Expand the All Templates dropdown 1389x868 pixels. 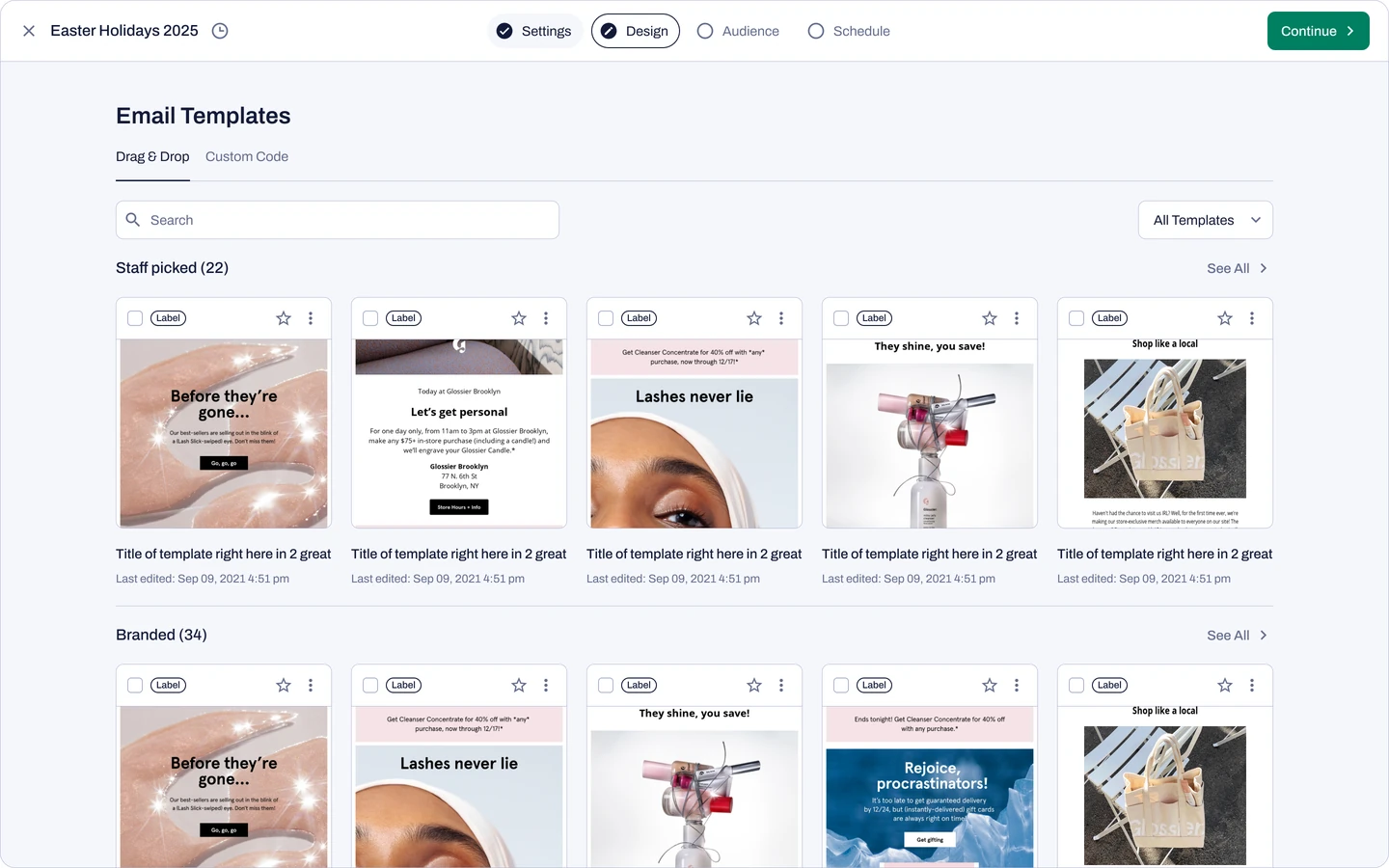pos(1206,220)
